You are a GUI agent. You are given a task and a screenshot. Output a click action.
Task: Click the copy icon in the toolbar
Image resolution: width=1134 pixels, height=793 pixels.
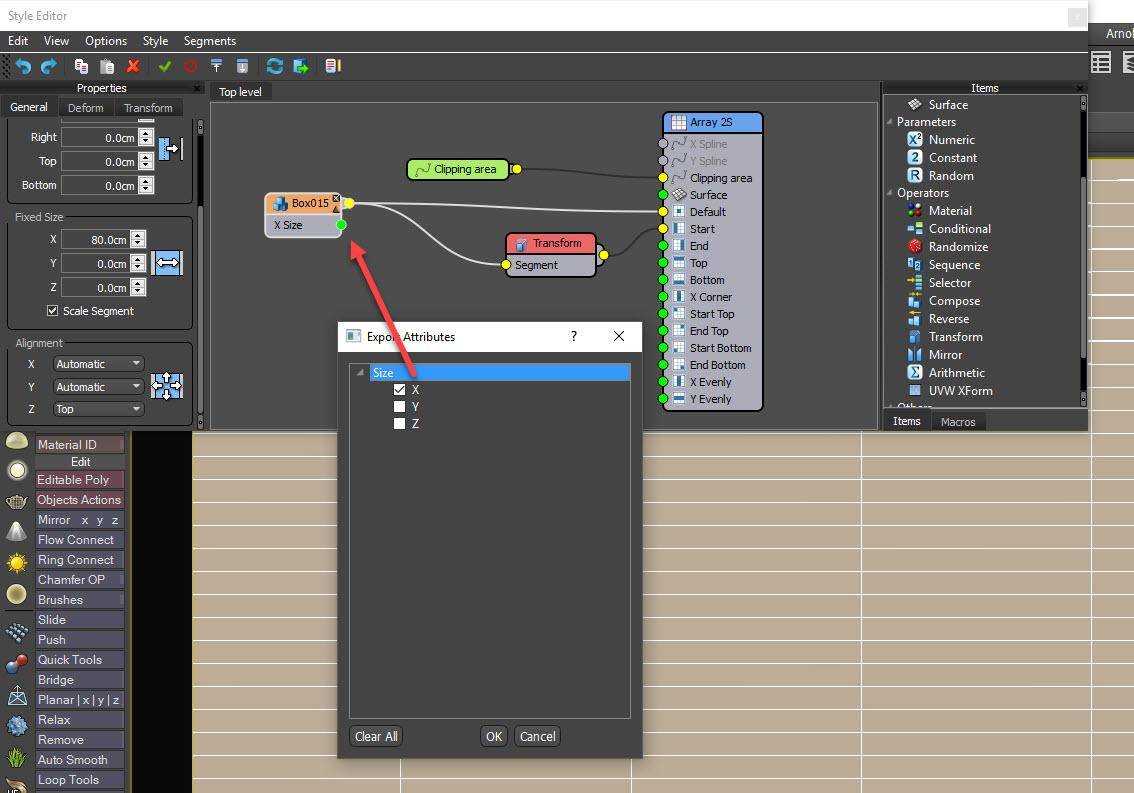coord(82,66)
